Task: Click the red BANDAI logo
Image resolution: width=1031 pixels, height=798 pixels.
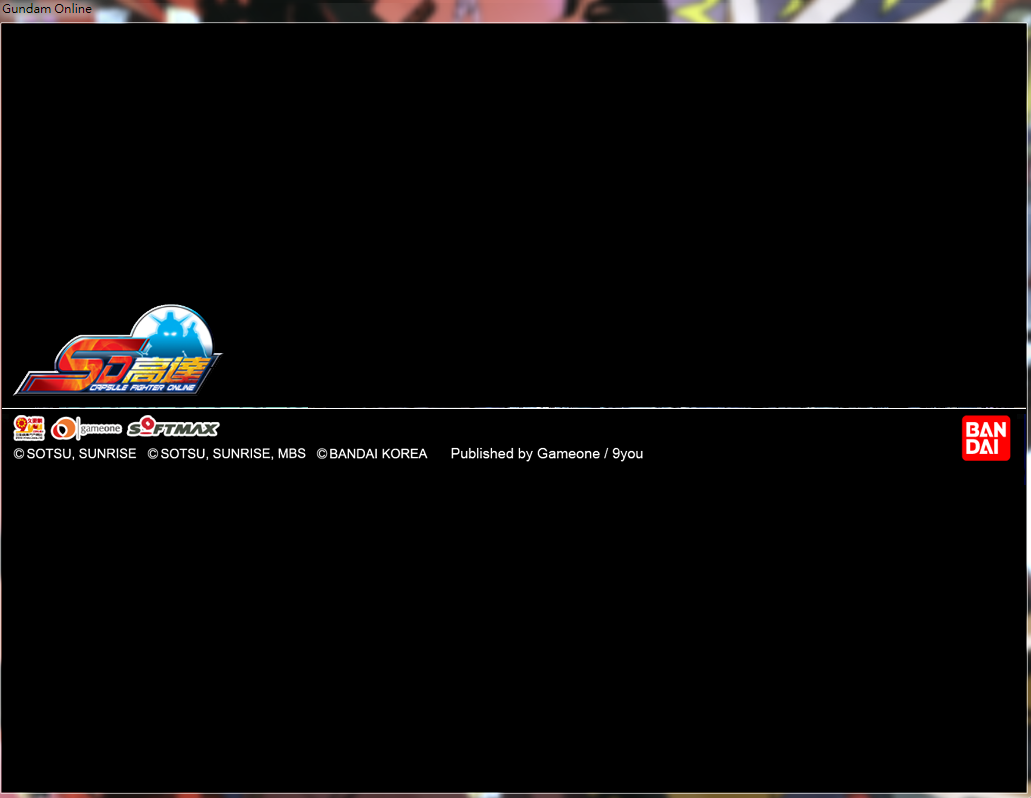Action: click(x=986, y=438)
